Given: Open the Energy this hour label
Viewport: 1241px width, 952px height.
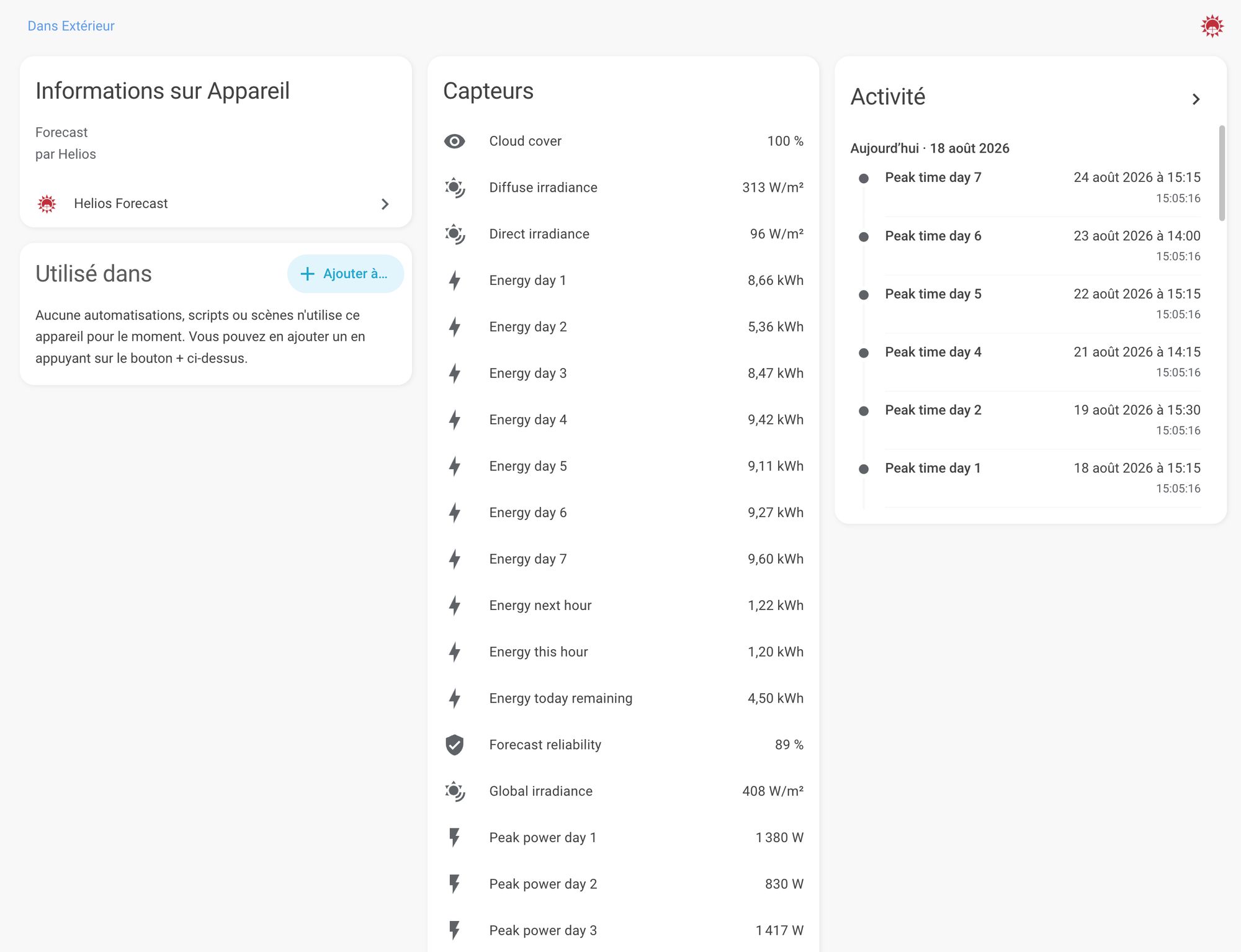Looking at the screenshot, I should (539, 652).
